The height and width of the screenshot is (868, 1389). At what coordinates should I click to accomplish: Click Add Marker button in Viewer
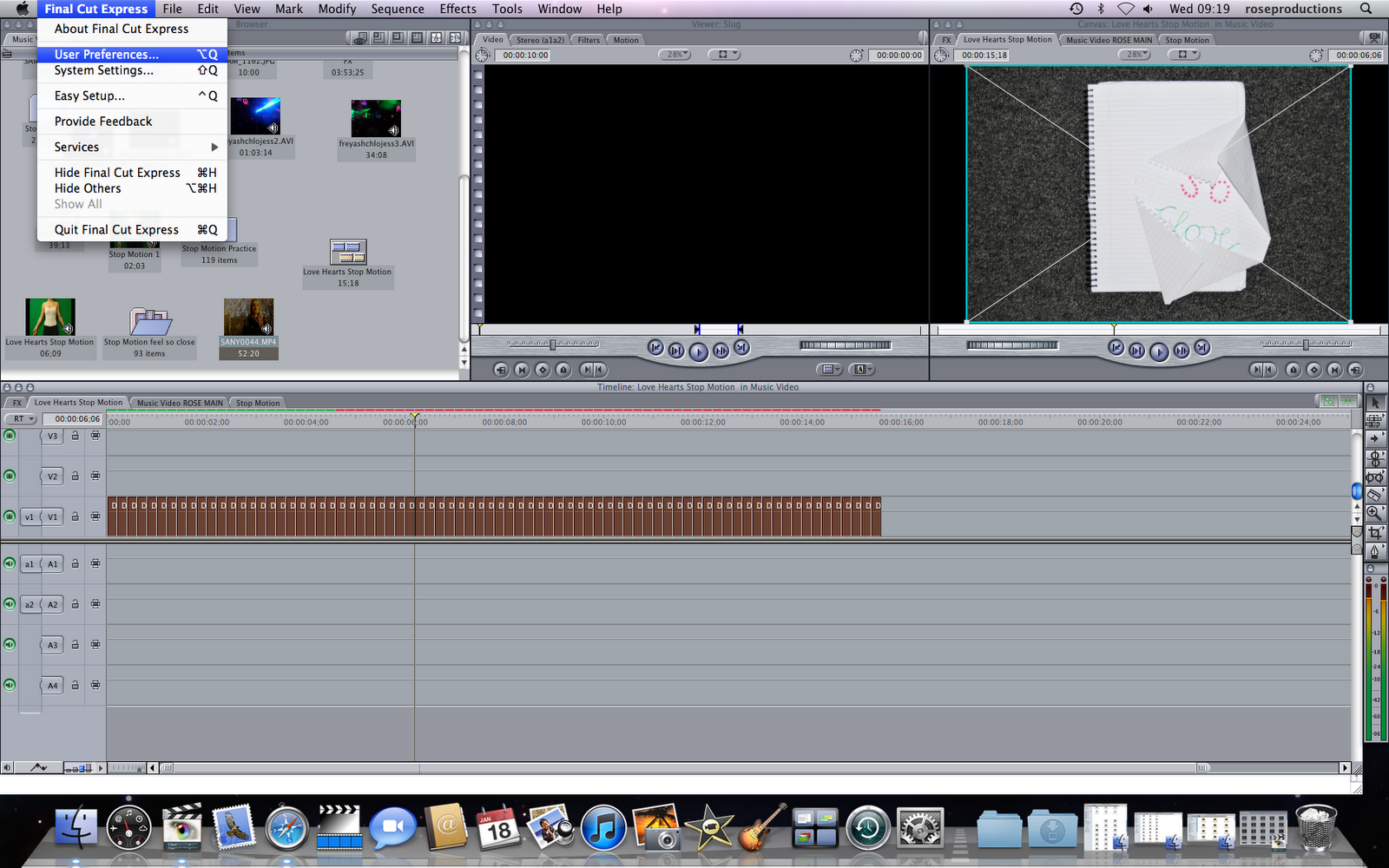click(x=563, y=369)
